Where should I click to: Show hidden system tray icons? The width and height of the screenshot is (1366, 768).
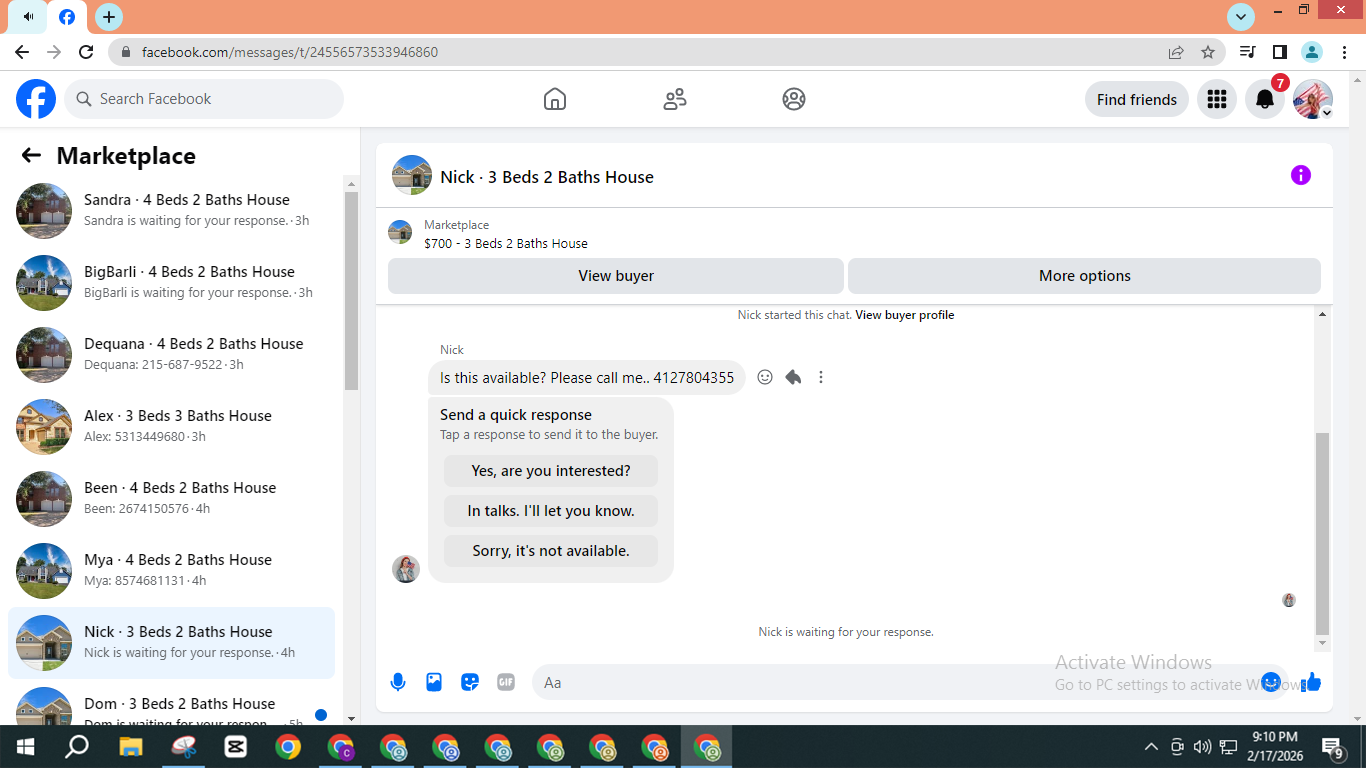[x=1151, y=747]
